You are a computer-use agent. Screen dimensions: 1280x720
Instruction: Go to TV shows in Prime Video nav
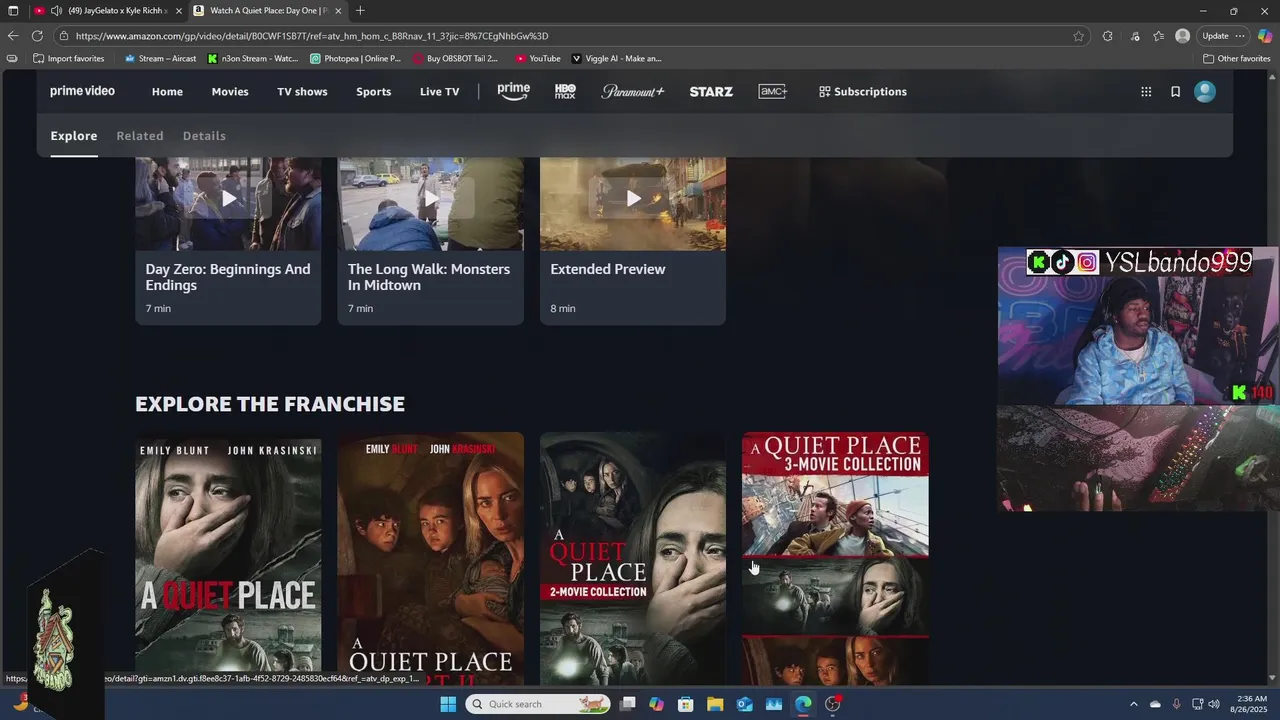point(302,91)
